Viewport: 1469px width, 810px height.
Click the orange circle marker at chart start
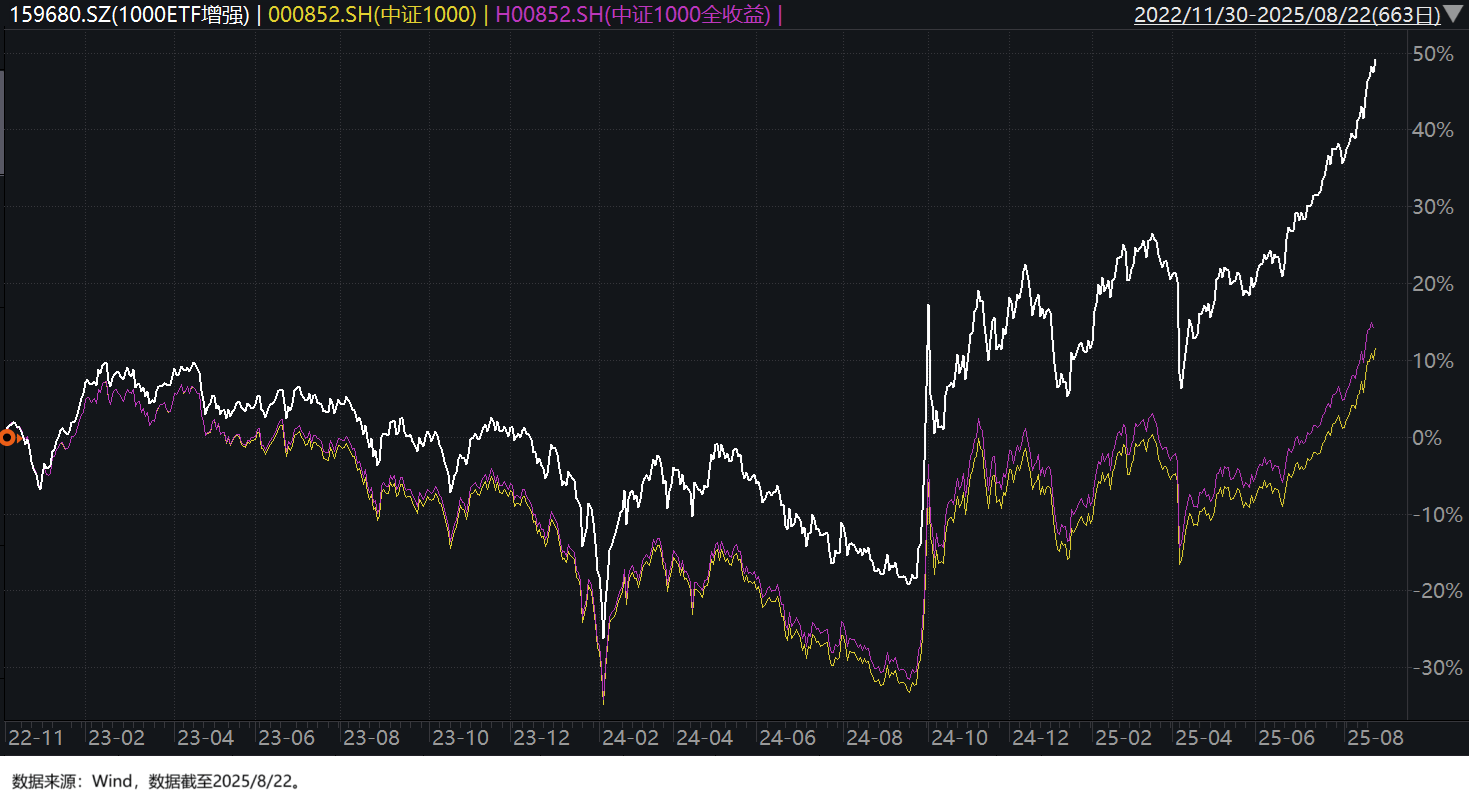tap(8, 437)
